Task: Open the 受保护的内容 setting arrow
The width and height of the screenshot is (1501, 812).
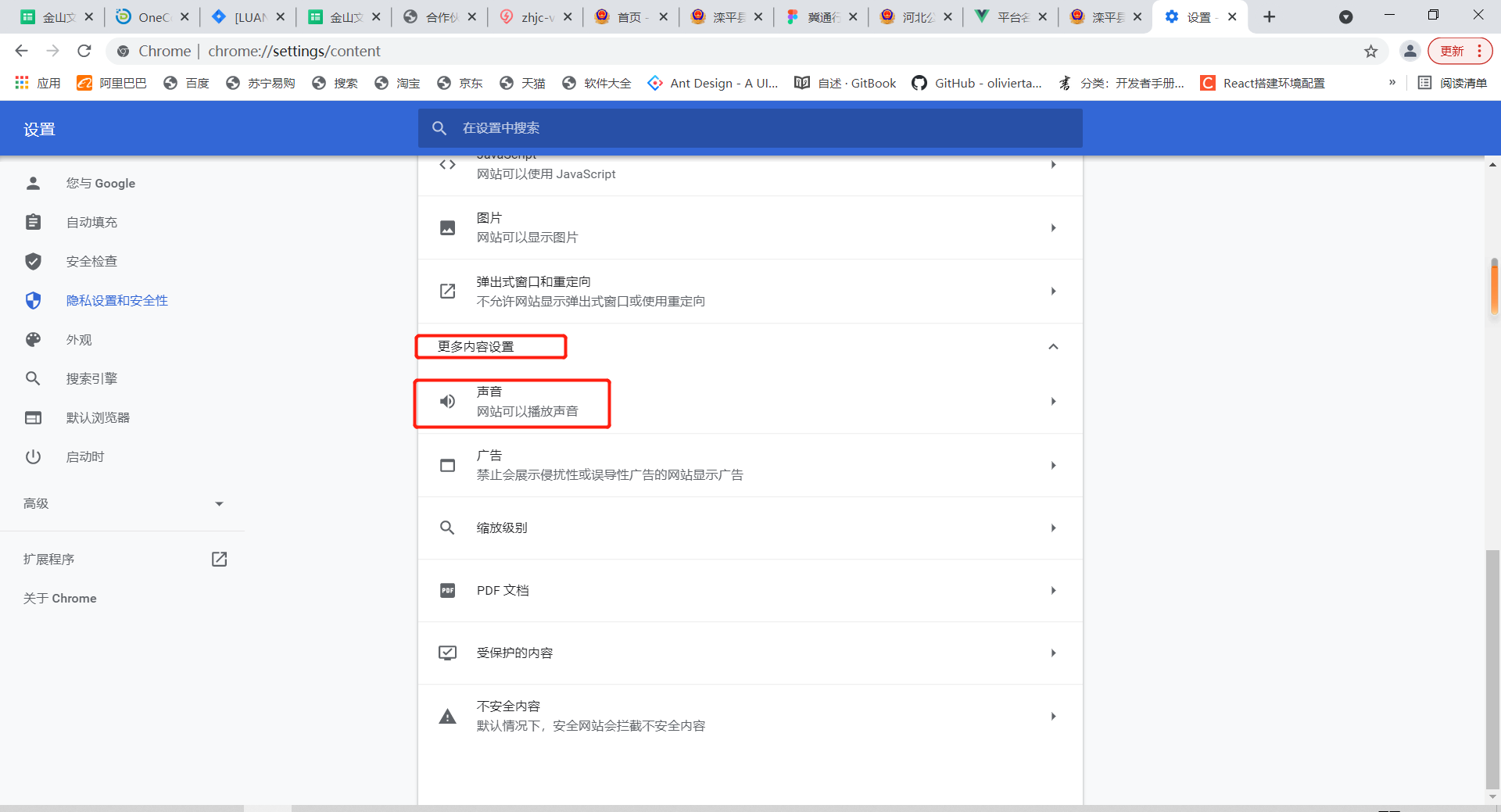Action: (x=1054, y=653)
